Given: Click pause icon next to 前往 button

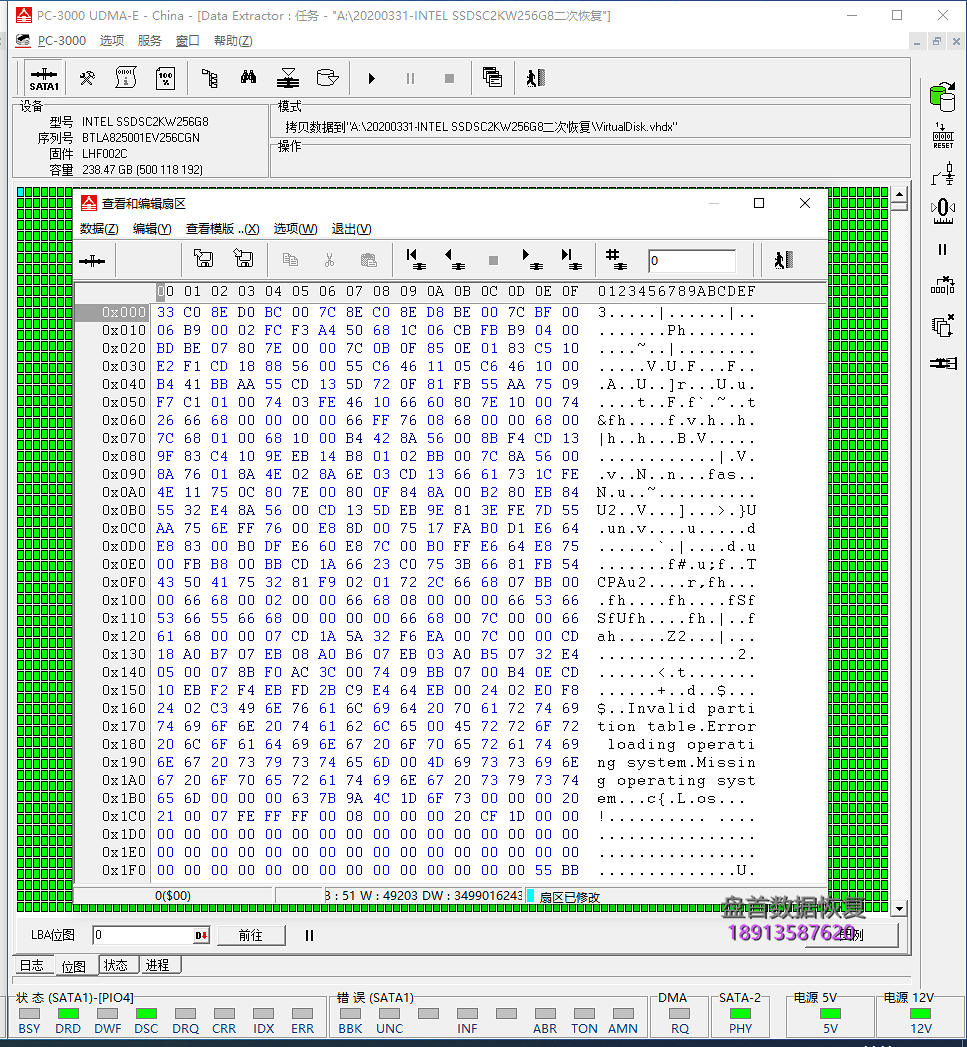Looking at the screenshot, I should [309, 935].
